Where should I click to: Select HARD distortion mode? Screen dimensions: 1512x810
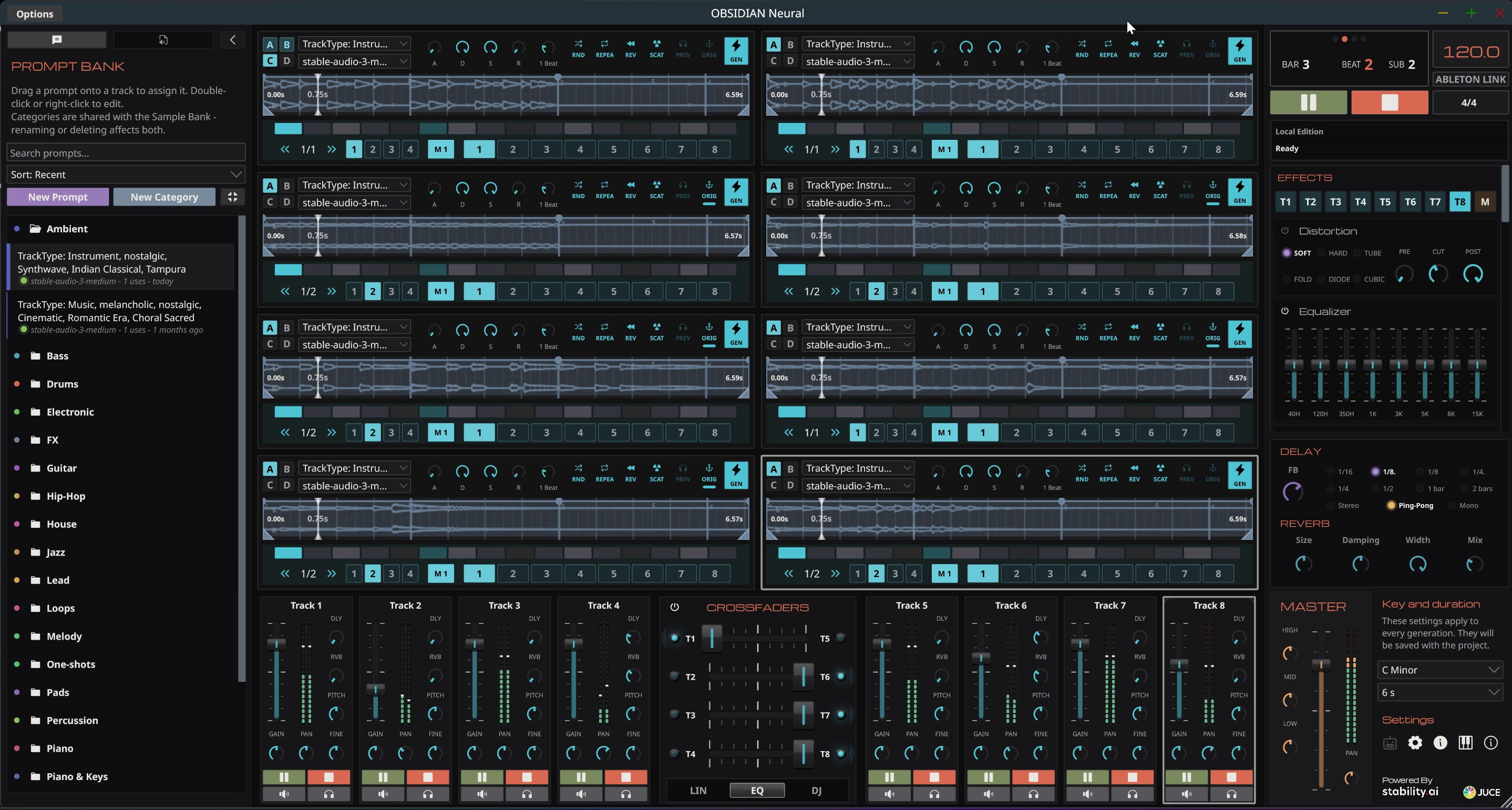(1332, 253)
